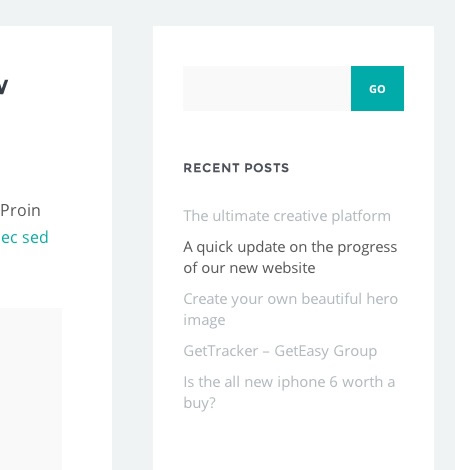The height and width of the screenshot is (470, 455).
Task: Click the word "platform" in the first post link
Action: [x=361, y=216]
